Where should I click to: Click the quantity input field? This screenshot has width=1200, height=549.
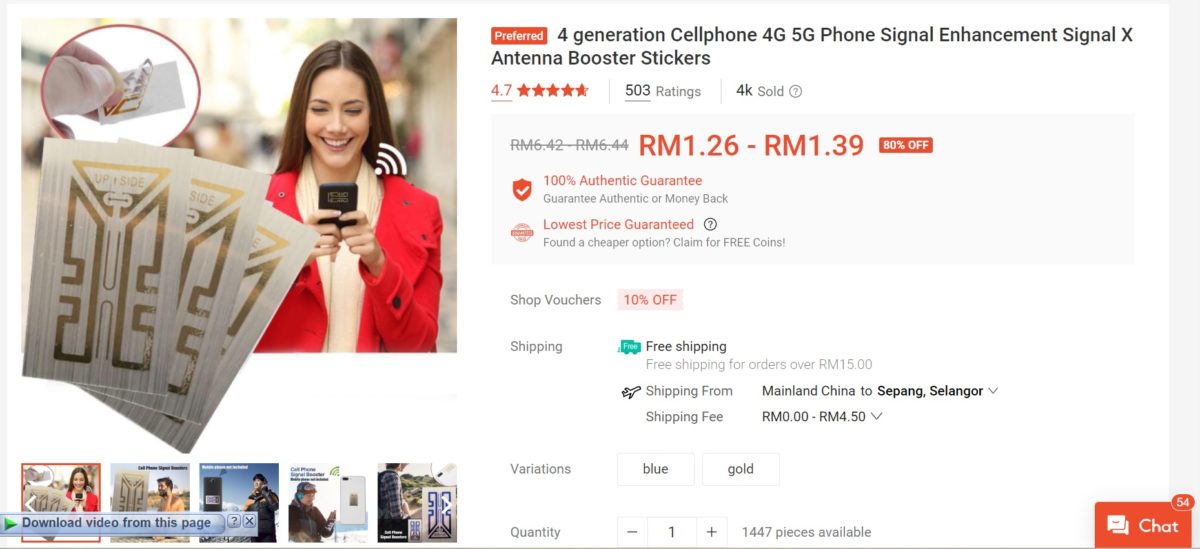click(x=671, y=532)
